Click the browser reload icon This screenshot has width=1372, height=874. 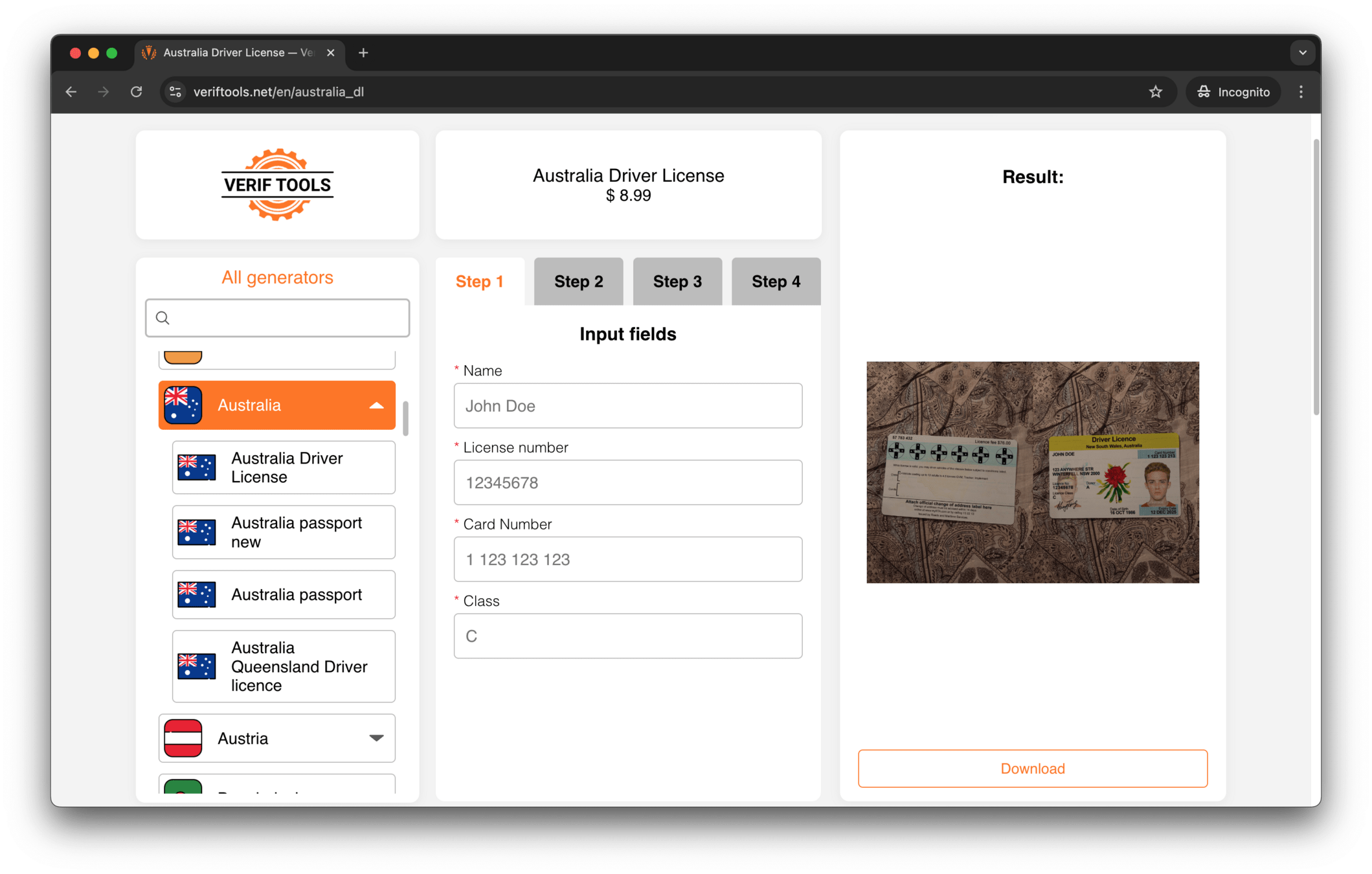tap(137, 92)
